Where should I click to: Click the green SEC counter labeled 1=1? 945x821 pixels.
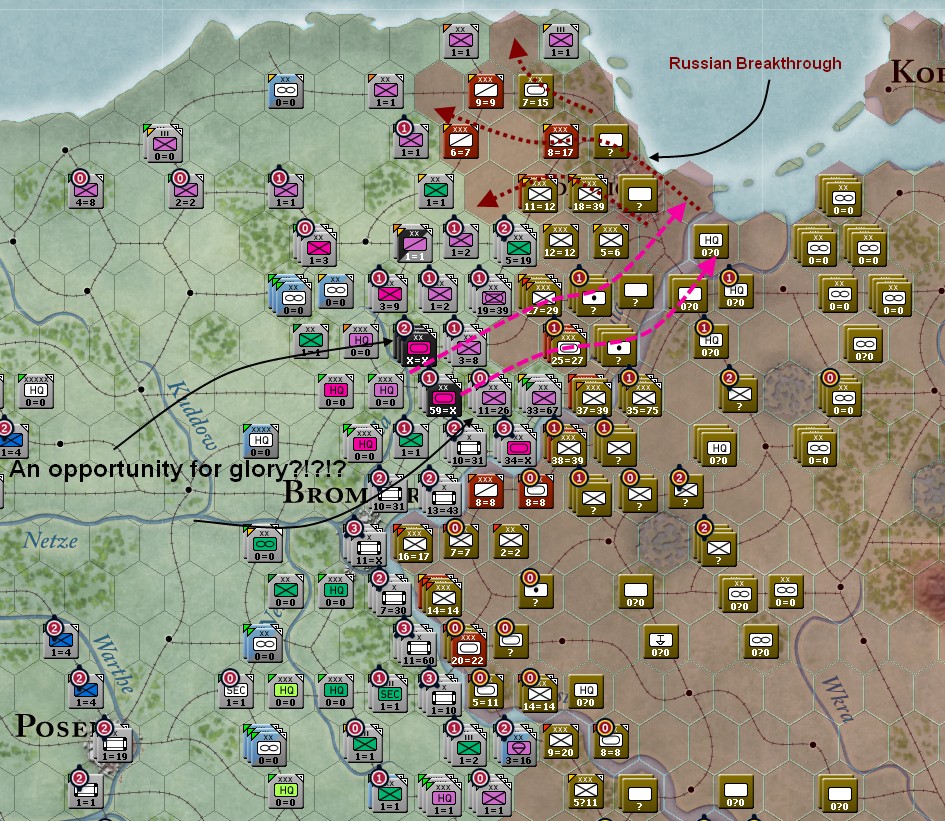pyautogui.click(x=389, y=694)
